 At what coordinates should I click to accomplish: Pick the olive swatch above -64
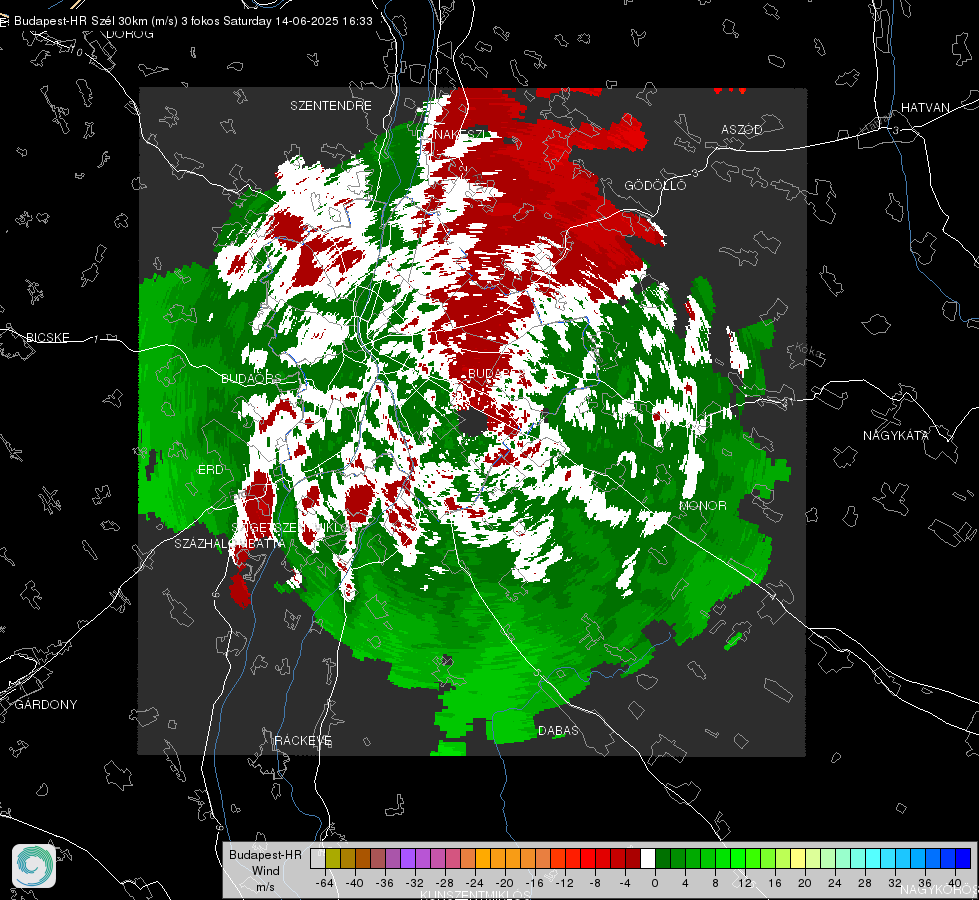333,859
